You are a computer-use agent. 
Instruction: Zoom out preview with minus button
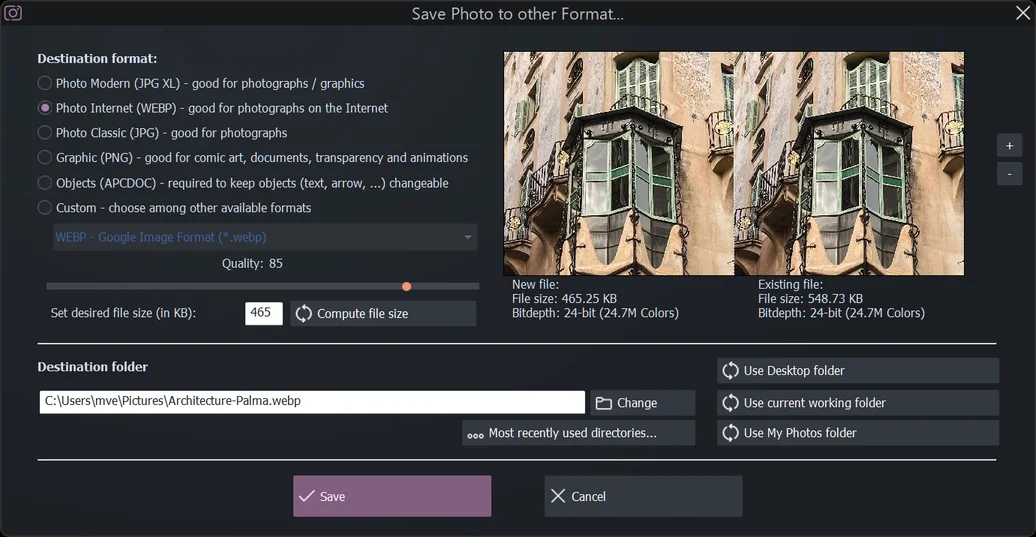1010,174
